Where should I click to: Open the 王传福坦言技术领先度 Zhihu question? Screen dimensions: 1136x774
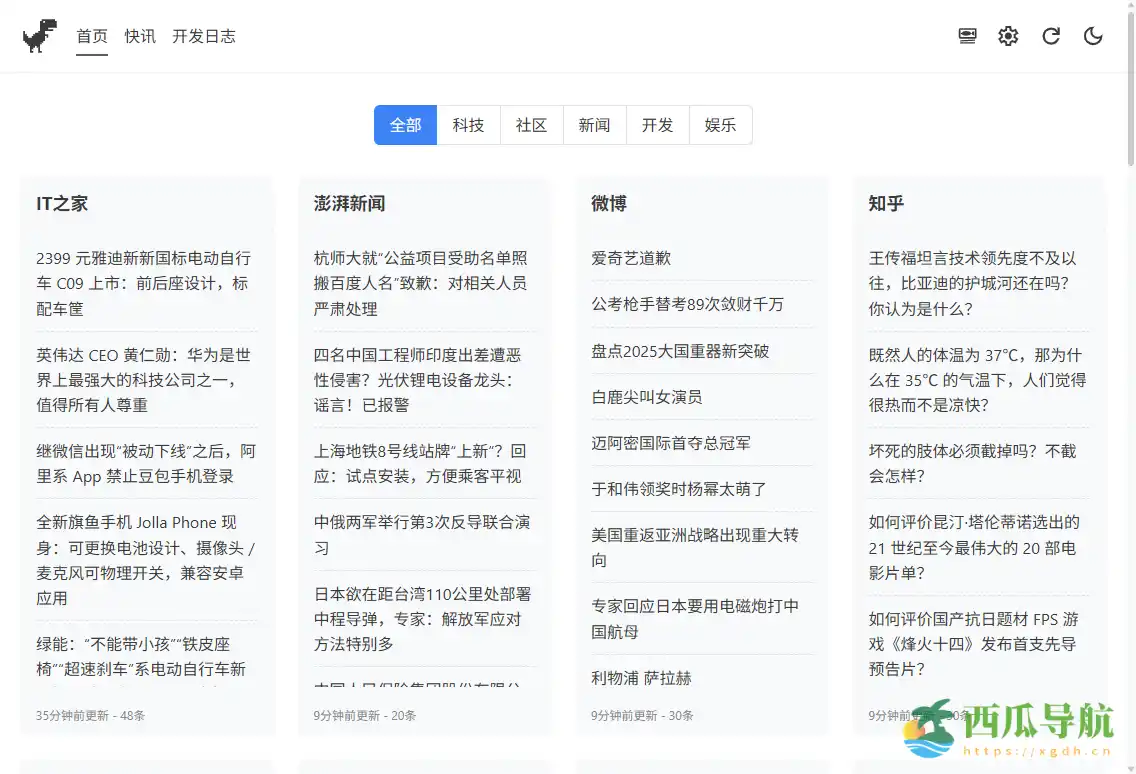click(975, 282)
